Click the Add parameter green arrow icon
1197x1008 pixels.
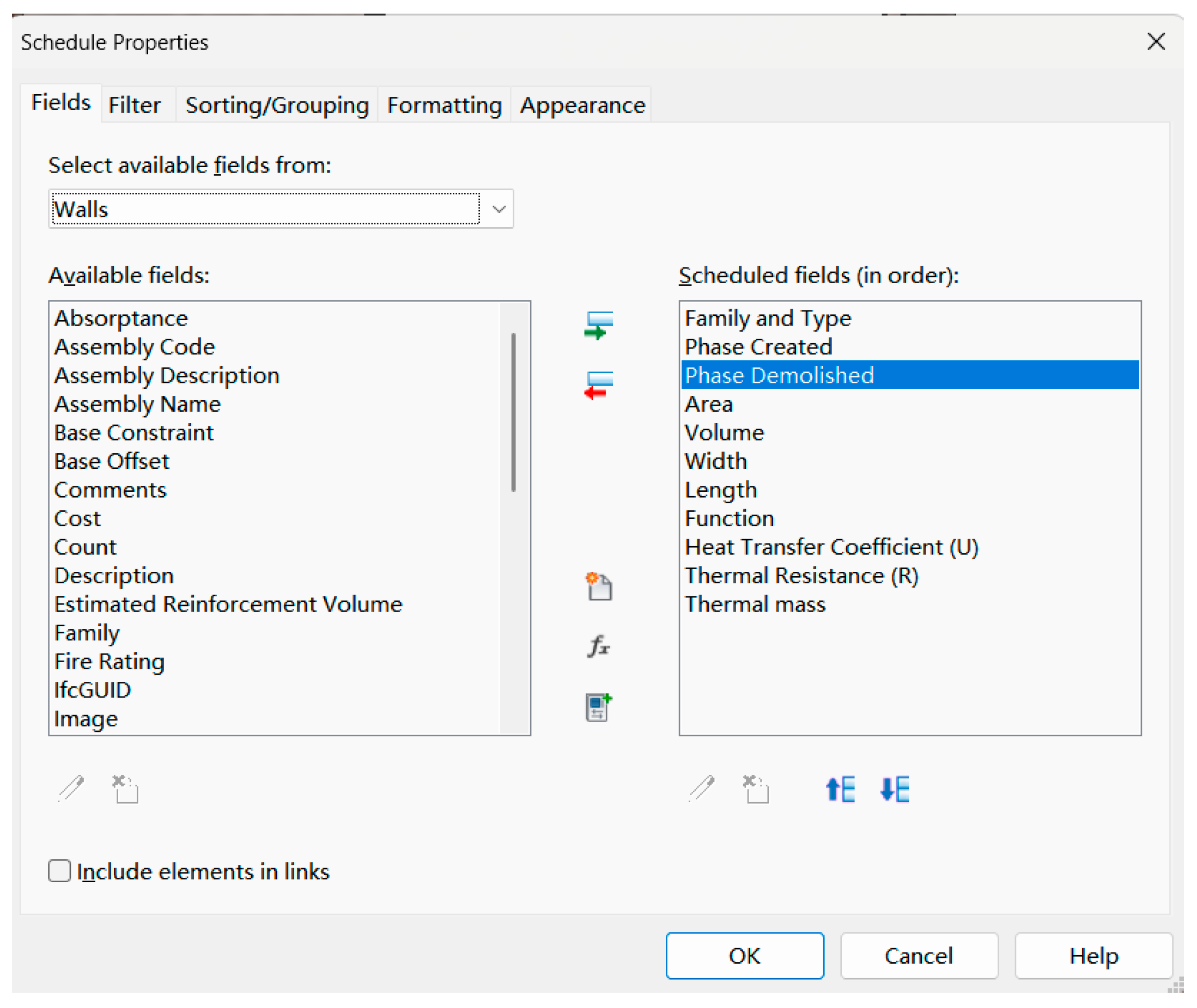point(598,326)
